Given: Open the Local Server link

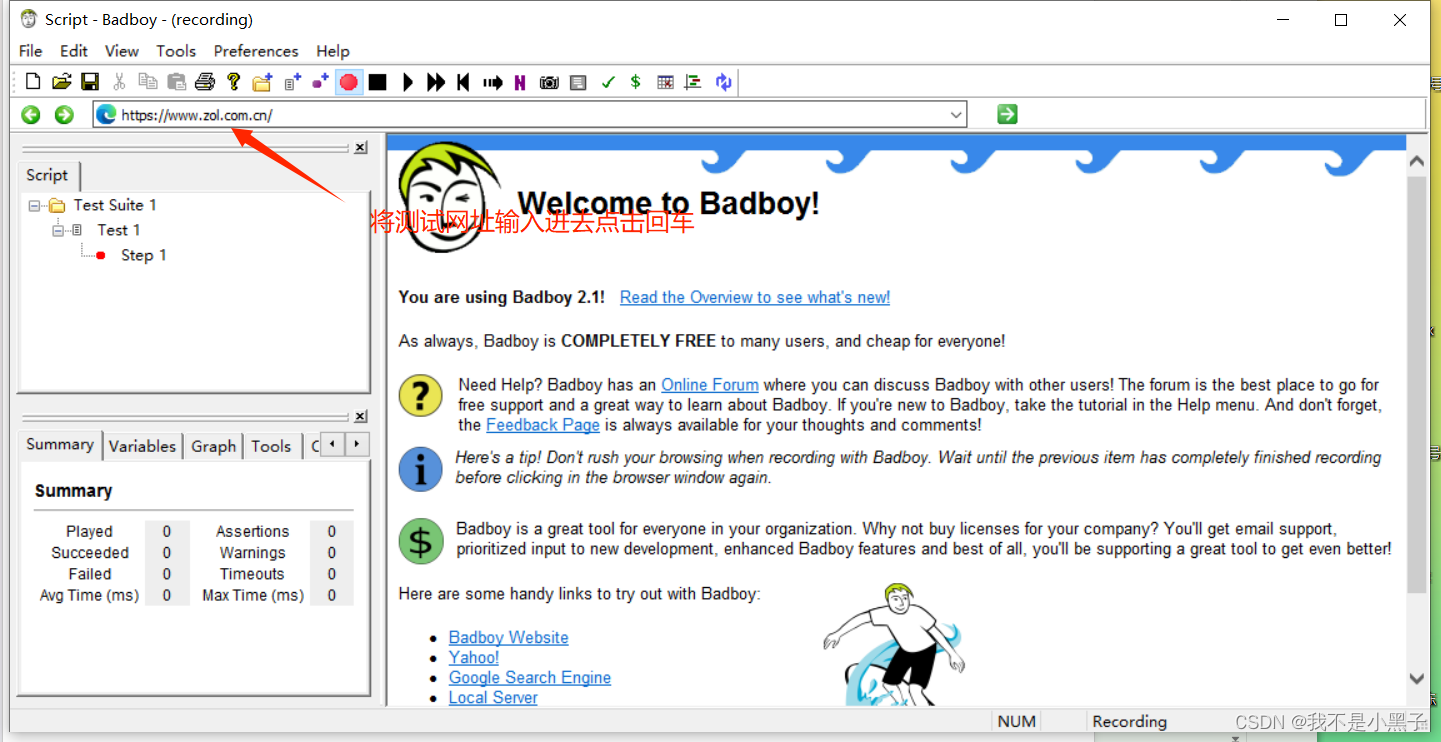Looking at the screenshot, I should click(493, 698).
